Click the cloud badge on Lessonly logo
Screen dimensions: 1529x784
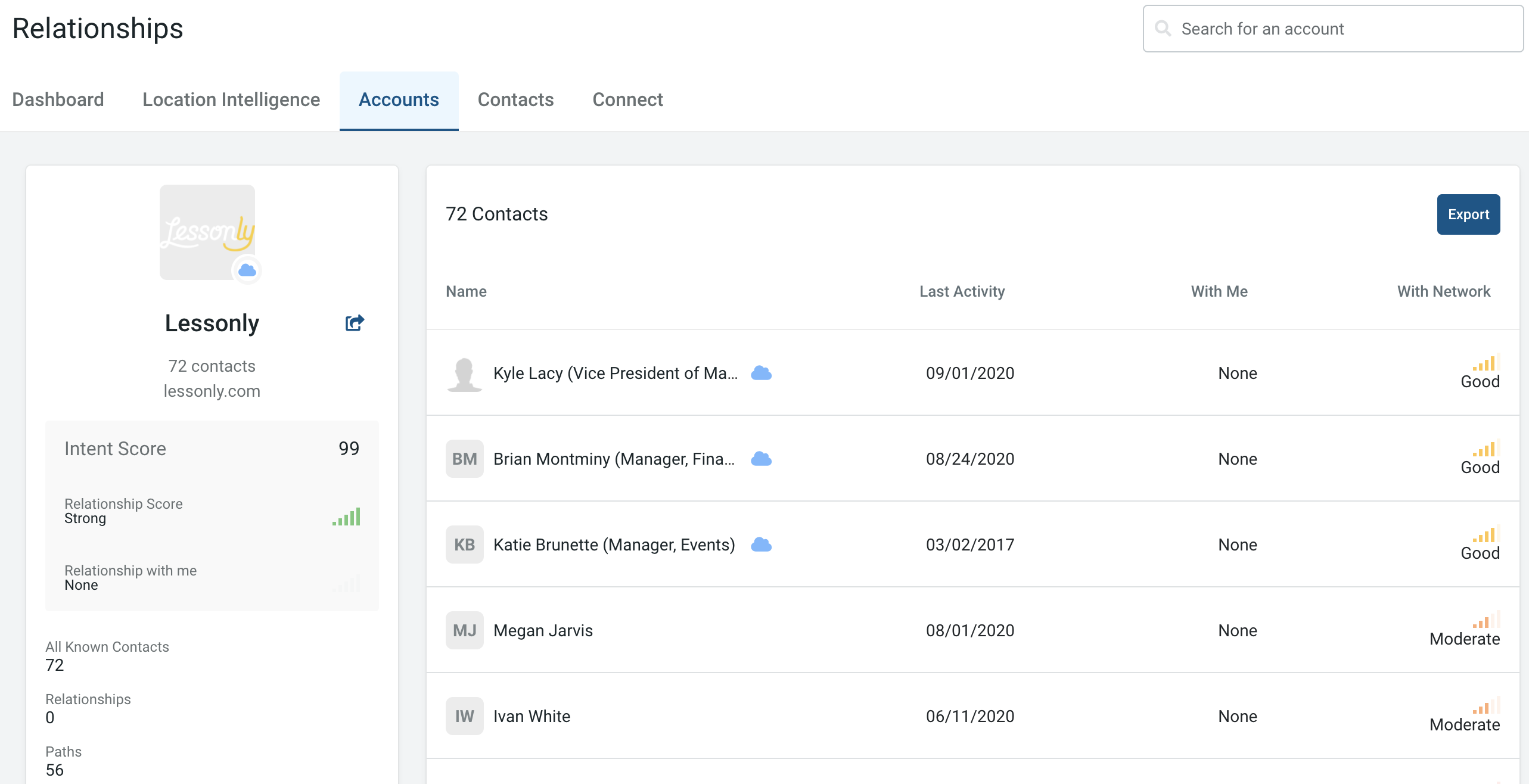click(x=247, y=270)
